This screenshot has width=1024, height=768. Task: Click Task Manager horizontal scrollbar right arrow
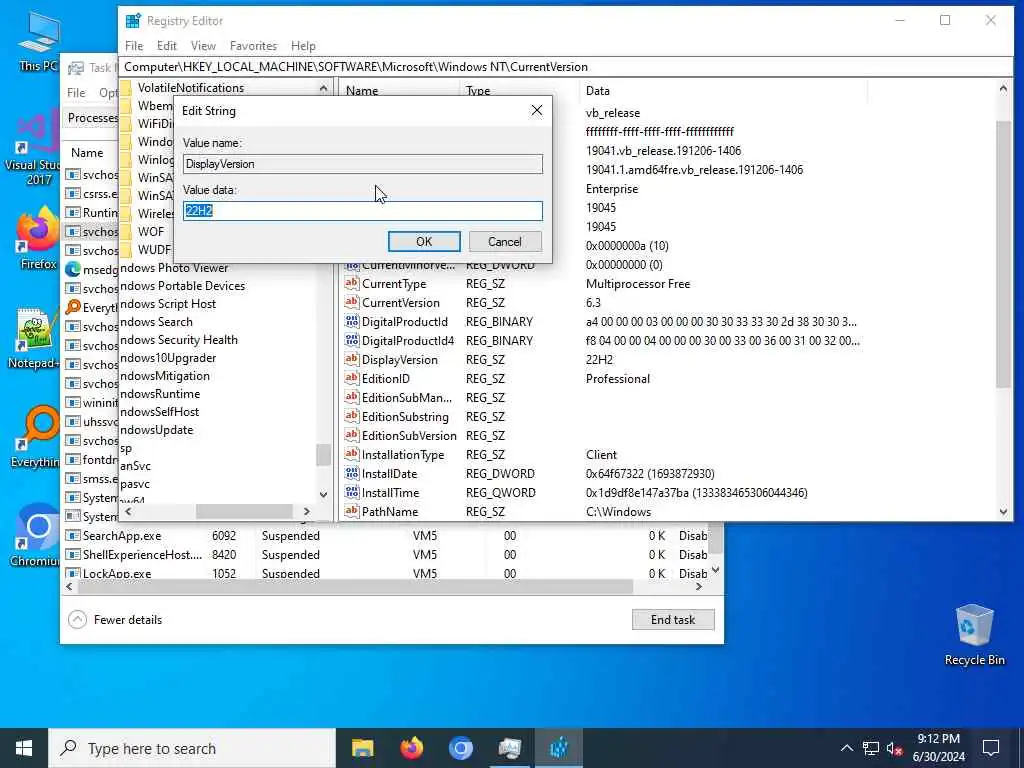pos(699,586)
